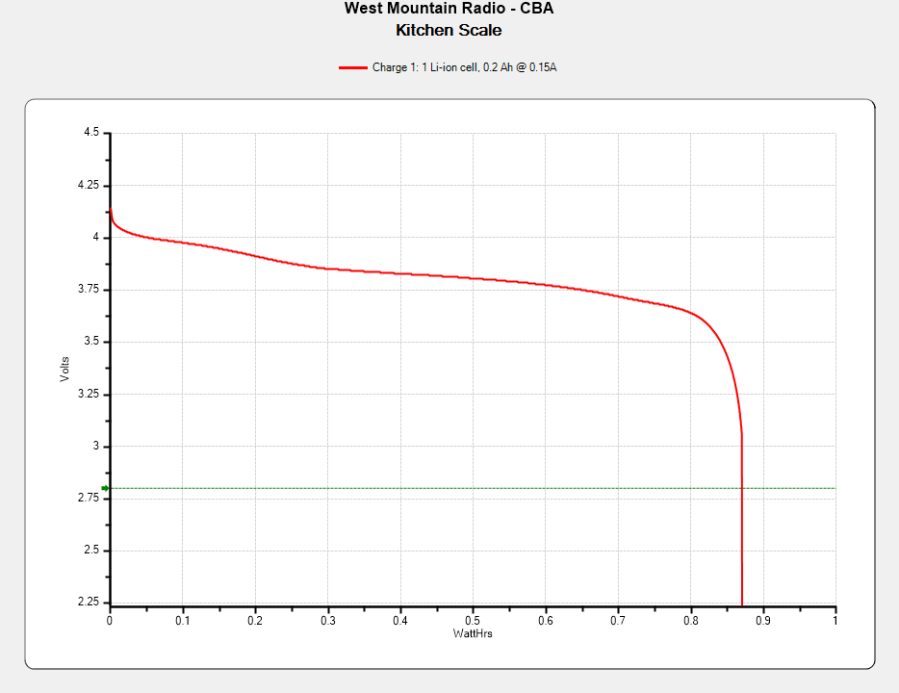
Task: Click the 0.9 tick label on WattHrs axis
Action: coord(762,621)
